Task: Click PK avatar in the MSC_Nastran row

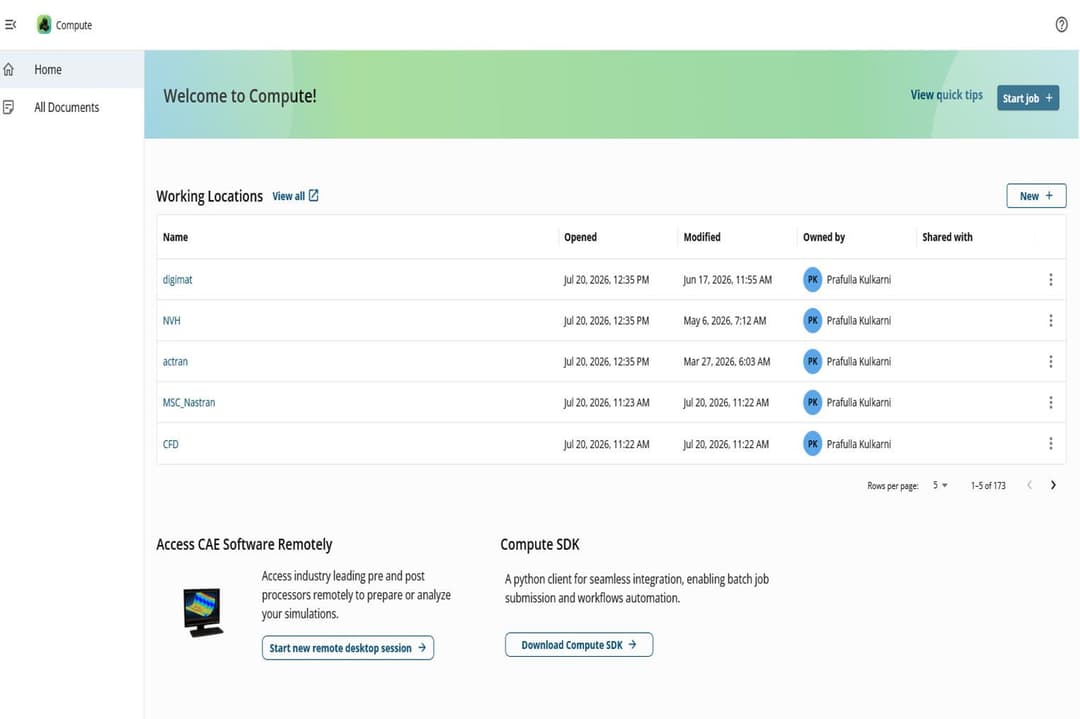Action: [x=813, y=402]
